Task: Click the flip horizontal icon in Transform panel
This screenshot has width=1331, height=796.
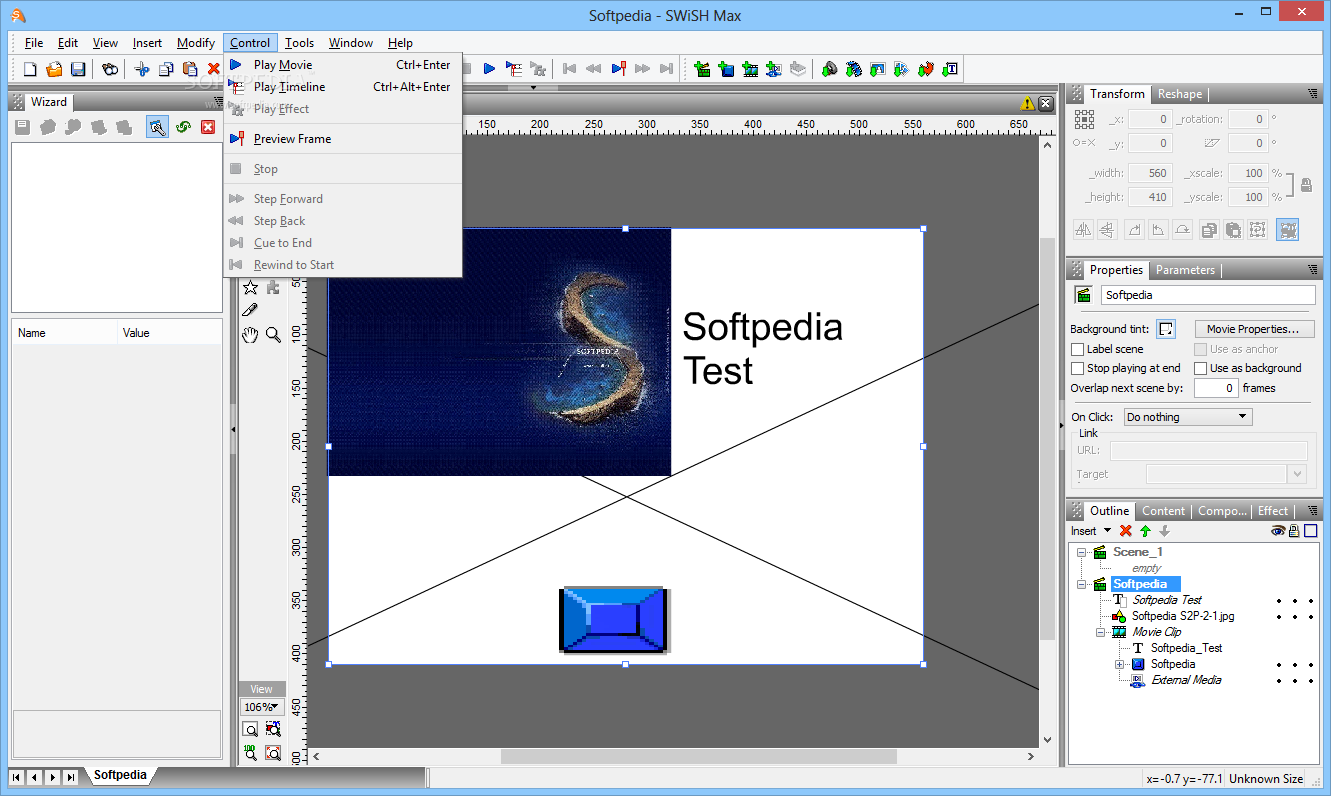Action: pos(1084,229)
